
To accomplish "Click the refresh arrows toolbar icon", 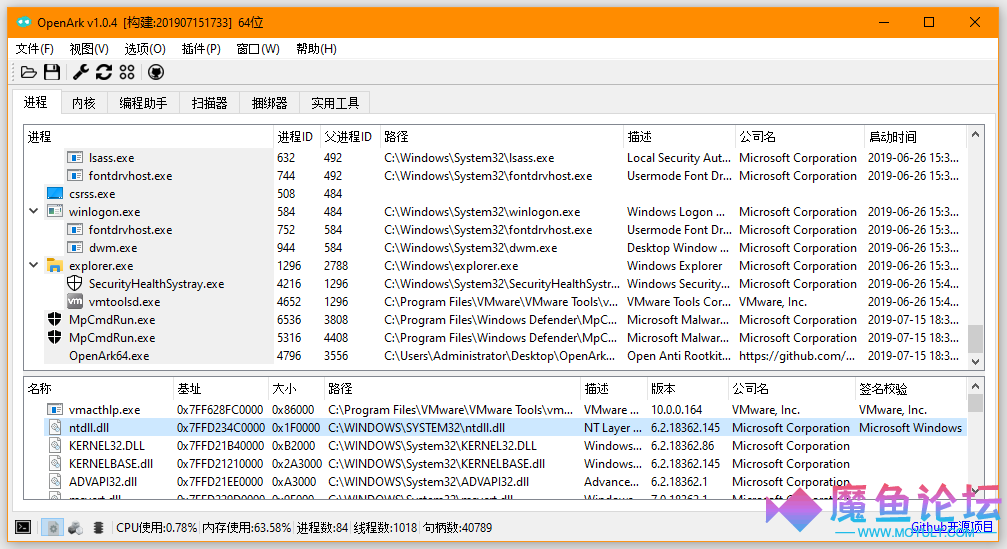I will tap(104, 73).
